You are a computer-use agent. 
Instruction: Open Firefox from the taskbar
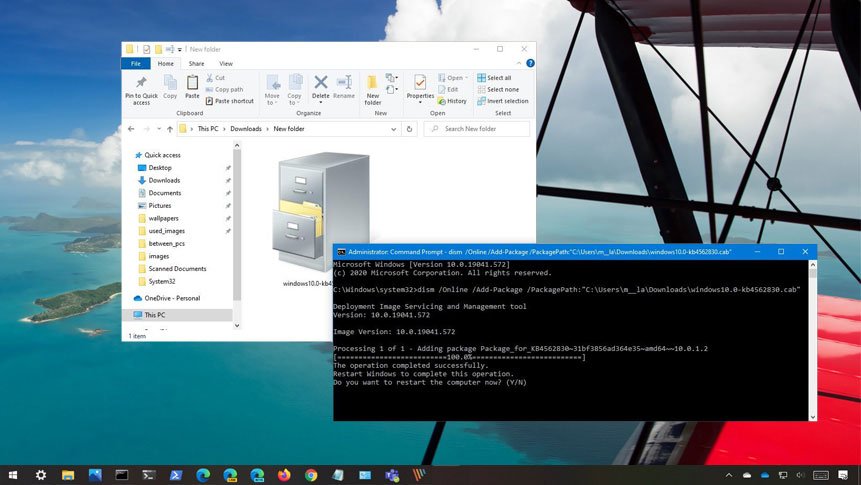click(284, 475)
